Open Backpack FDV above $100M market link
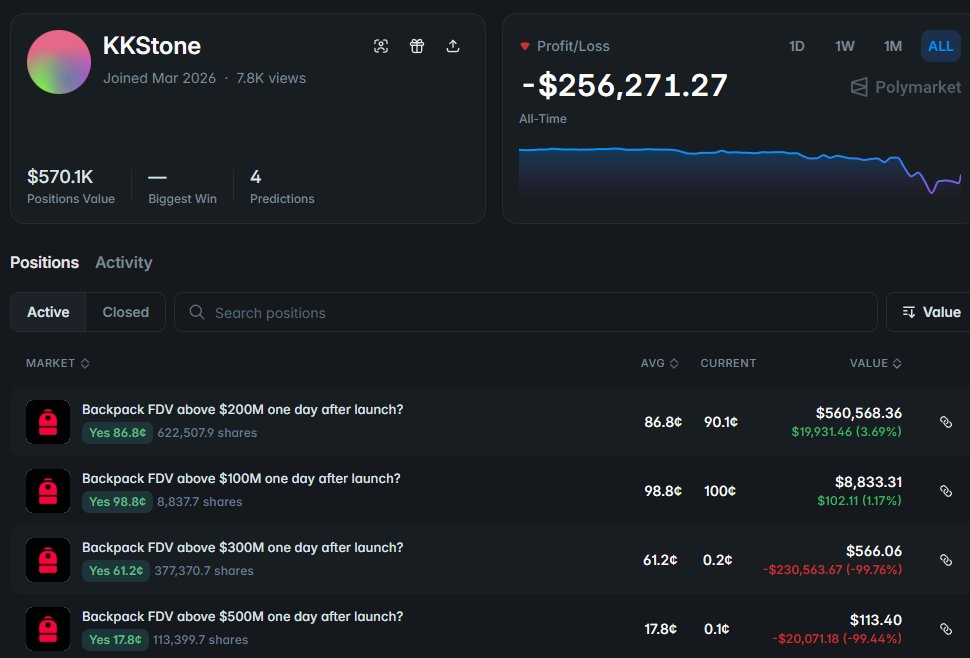The width and height of the screenshot is (970, 658). [x=241, y=479]
